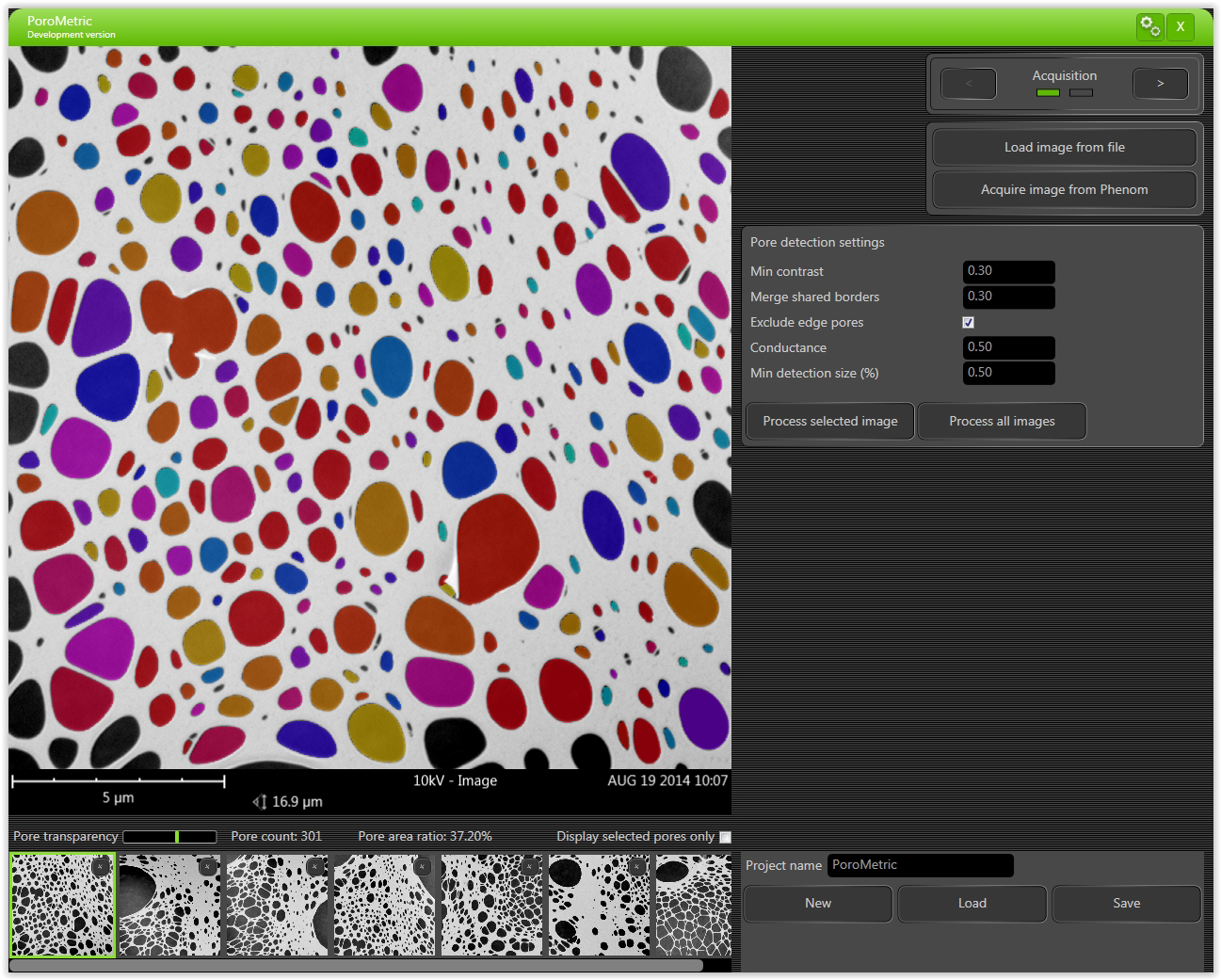Open the settings gear icon
The width and height of the screenshot is (1221, 980).
(x=1149, y=26)
